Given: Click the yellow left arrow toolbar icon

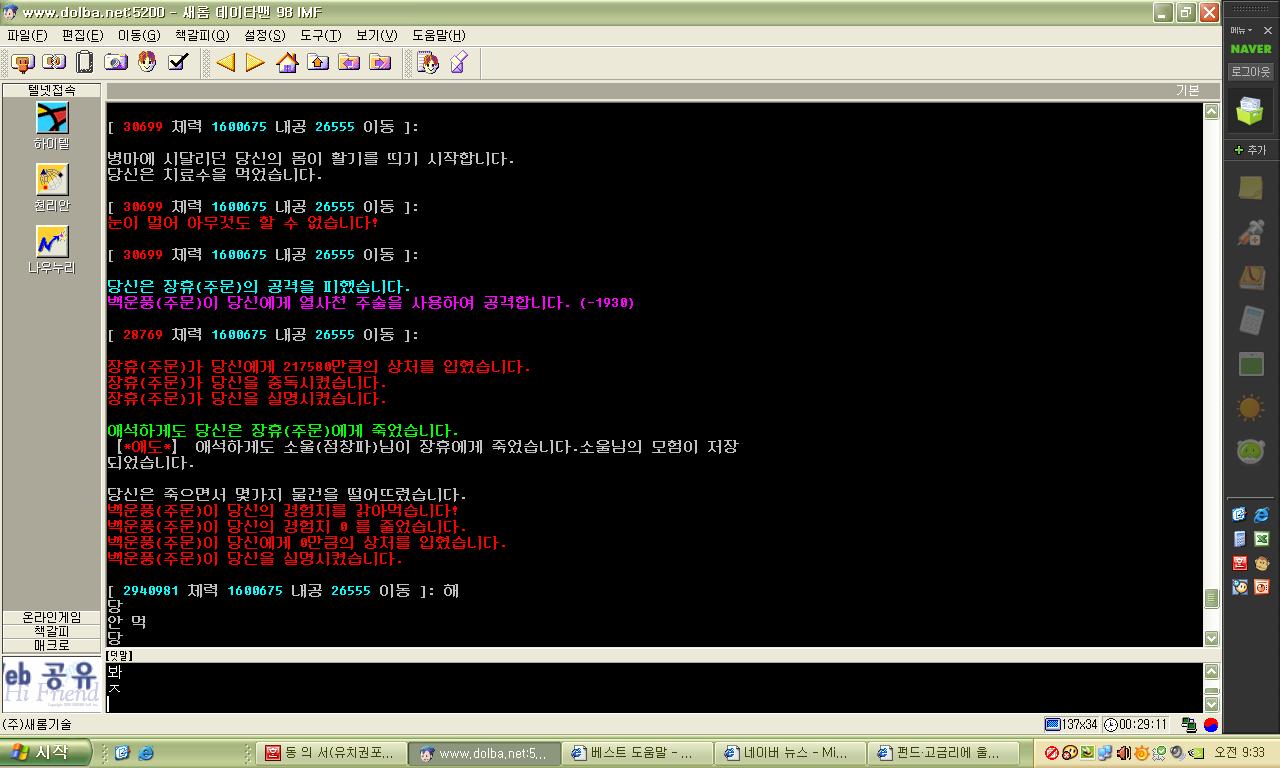Looking at the screenshot, I should point(226,63).
